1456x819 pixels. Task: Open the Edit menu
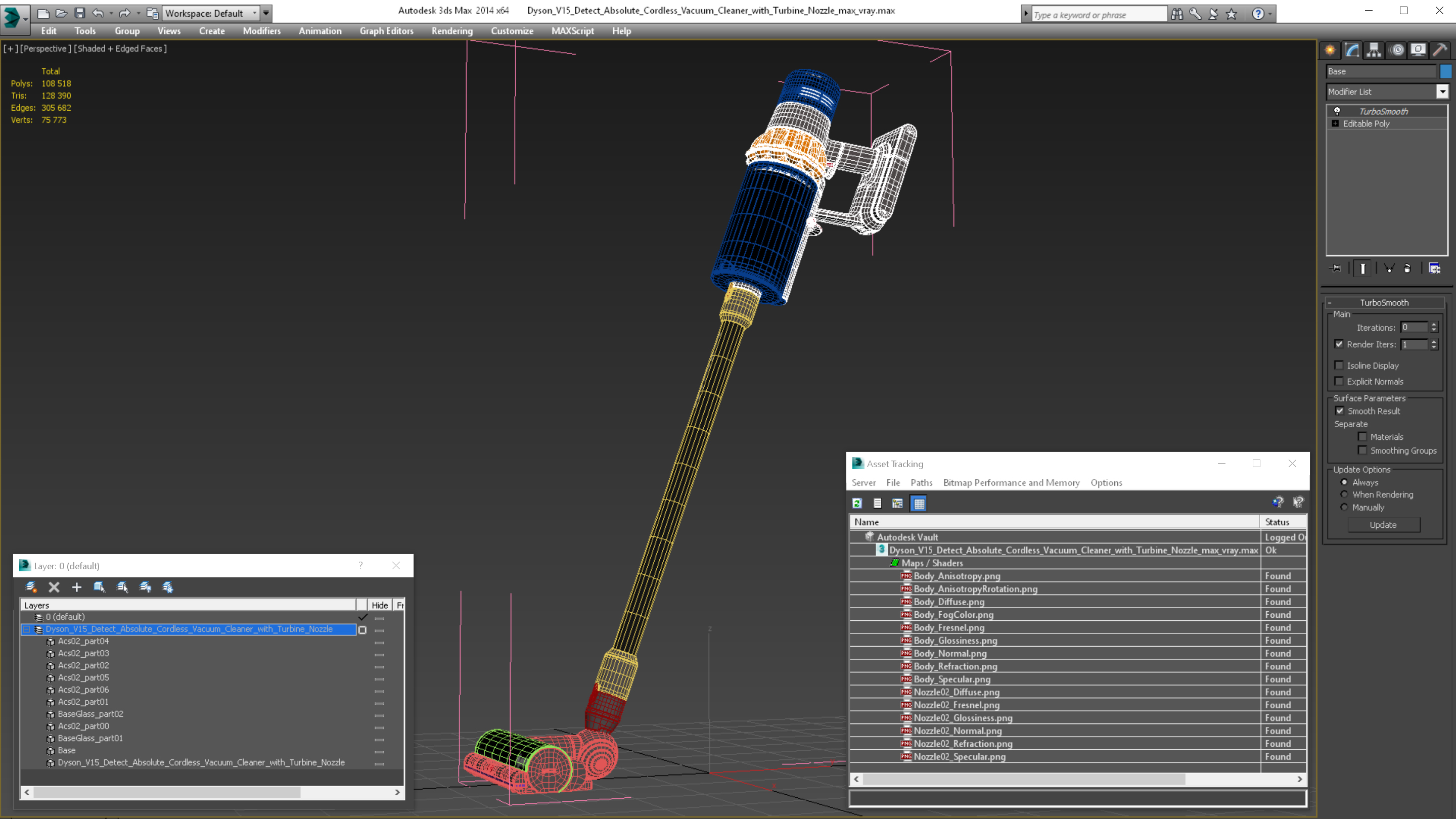tap(49, 31)
